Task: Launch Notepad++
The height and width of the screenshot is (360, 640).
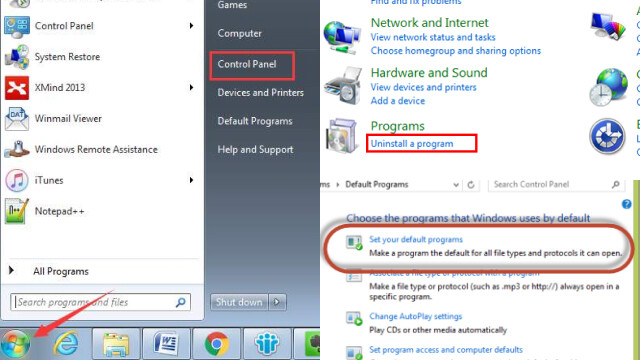Action: point(60,211)
